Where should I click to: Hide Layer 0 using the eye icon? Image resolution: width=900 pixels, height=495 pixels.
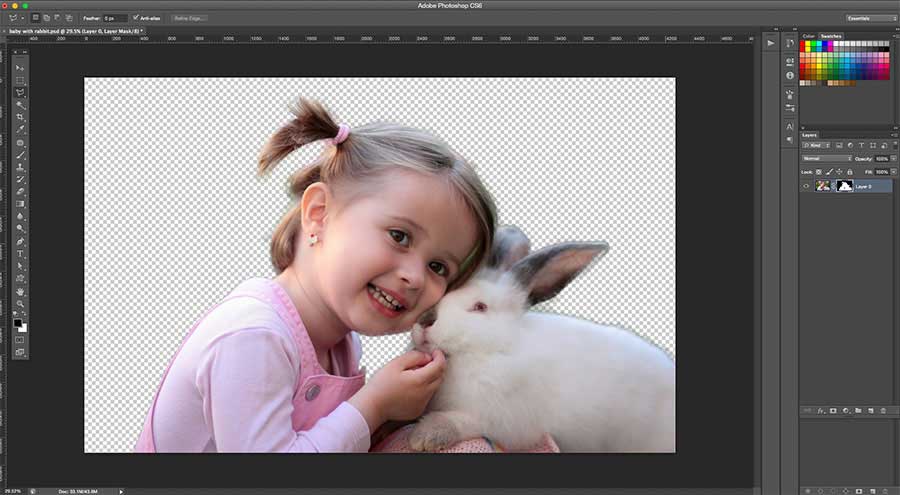pos(806,186)
